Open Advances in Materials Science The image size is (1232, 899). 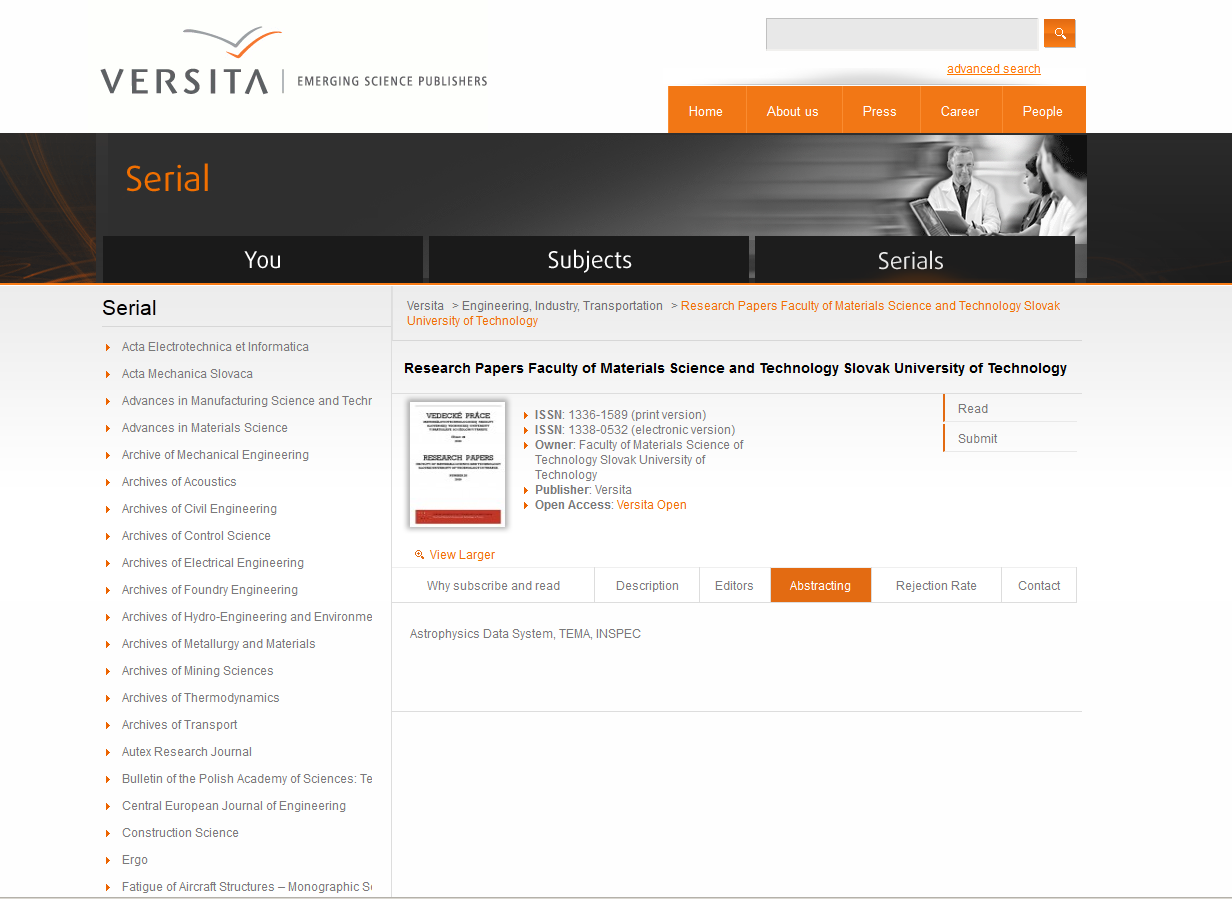[205, 428]
